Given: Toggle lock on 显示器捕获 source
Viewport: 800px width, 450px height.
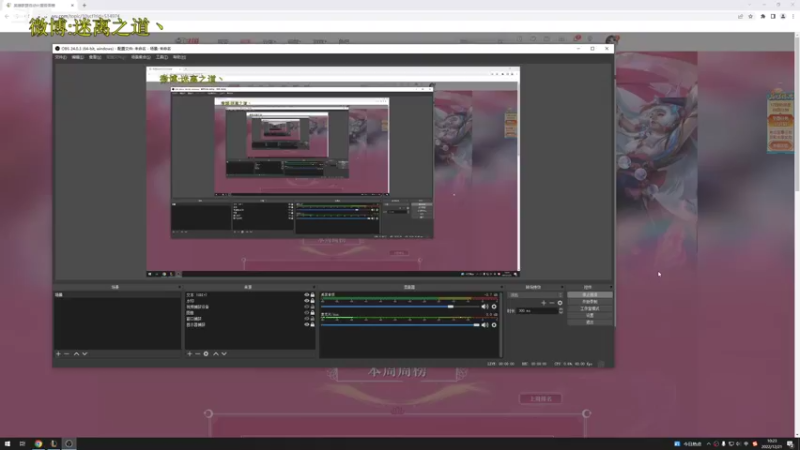Looking at the screenshot, I should [313, 324].
